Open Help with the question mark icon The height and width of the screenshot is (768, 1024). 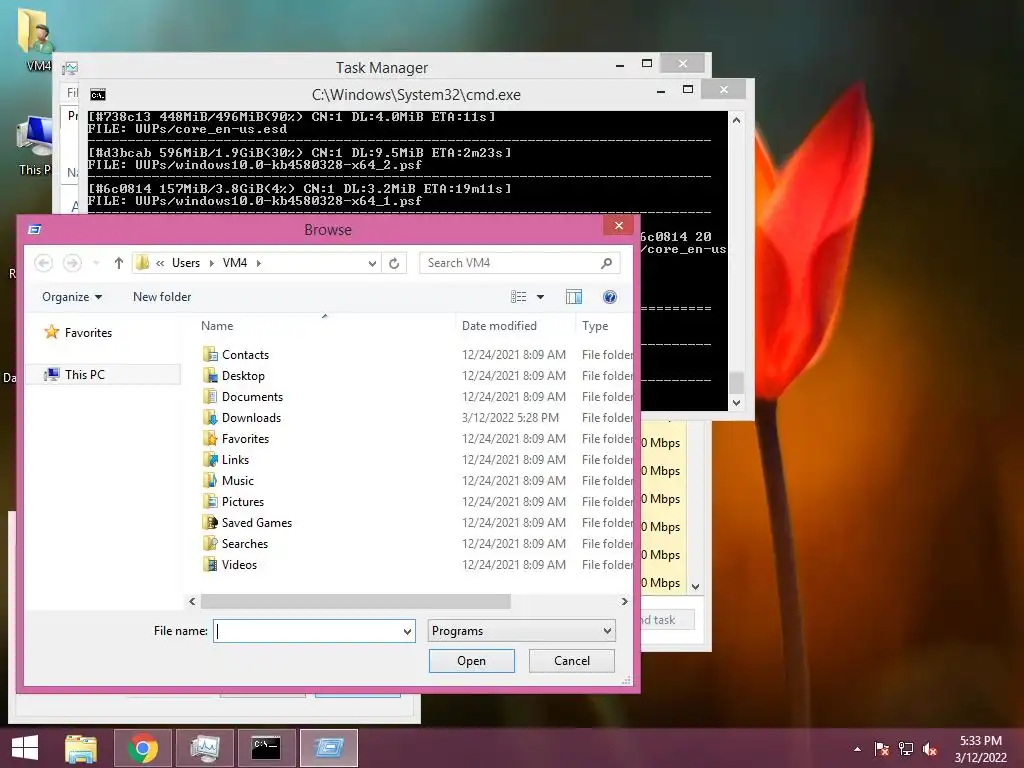609,297
